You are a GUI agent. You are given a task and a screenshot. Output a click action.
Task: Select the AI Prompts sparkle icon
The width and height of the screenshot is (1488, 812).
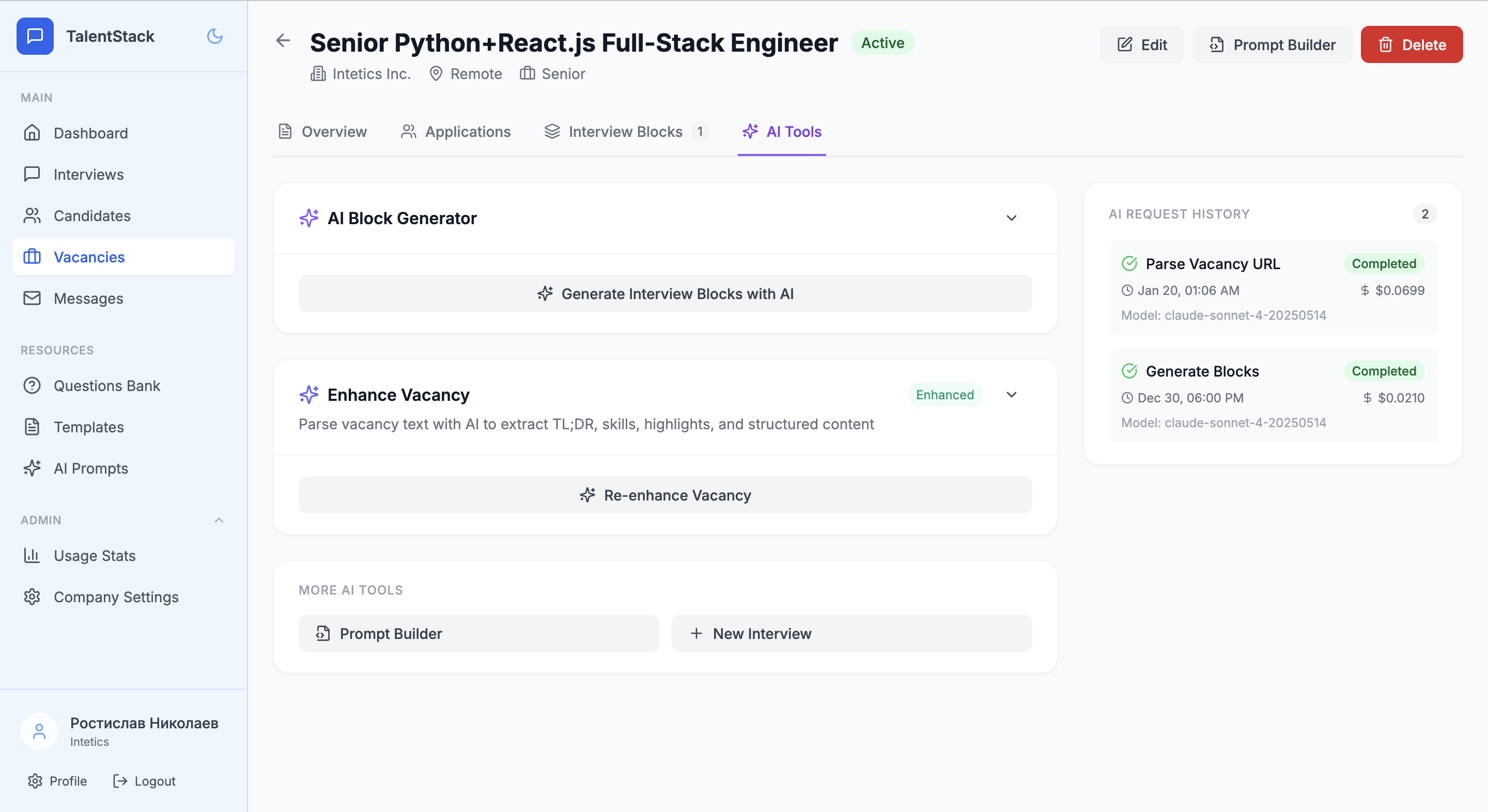pyautogui.click(x=33, y=469)
